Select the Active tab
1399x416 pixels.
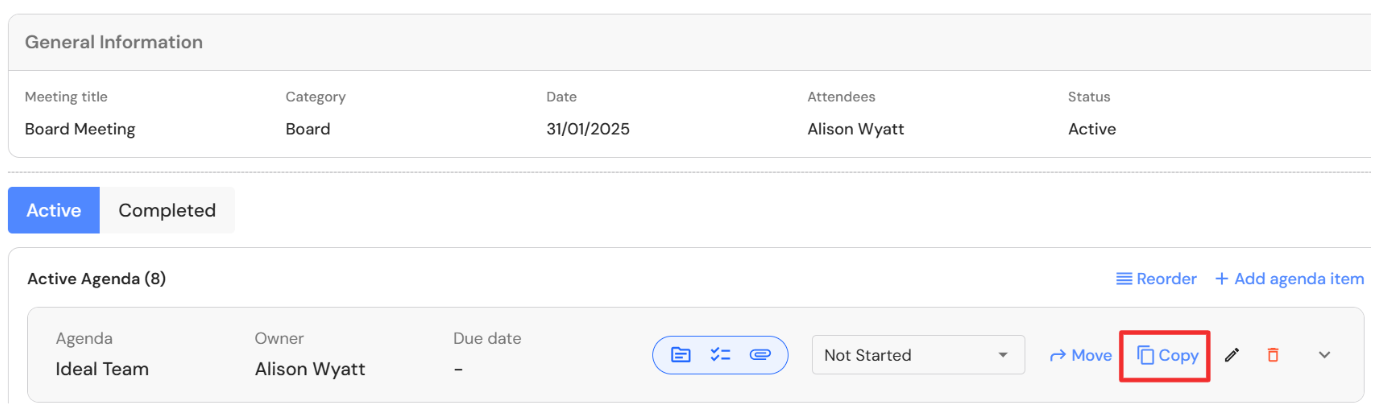coord(54,210)
